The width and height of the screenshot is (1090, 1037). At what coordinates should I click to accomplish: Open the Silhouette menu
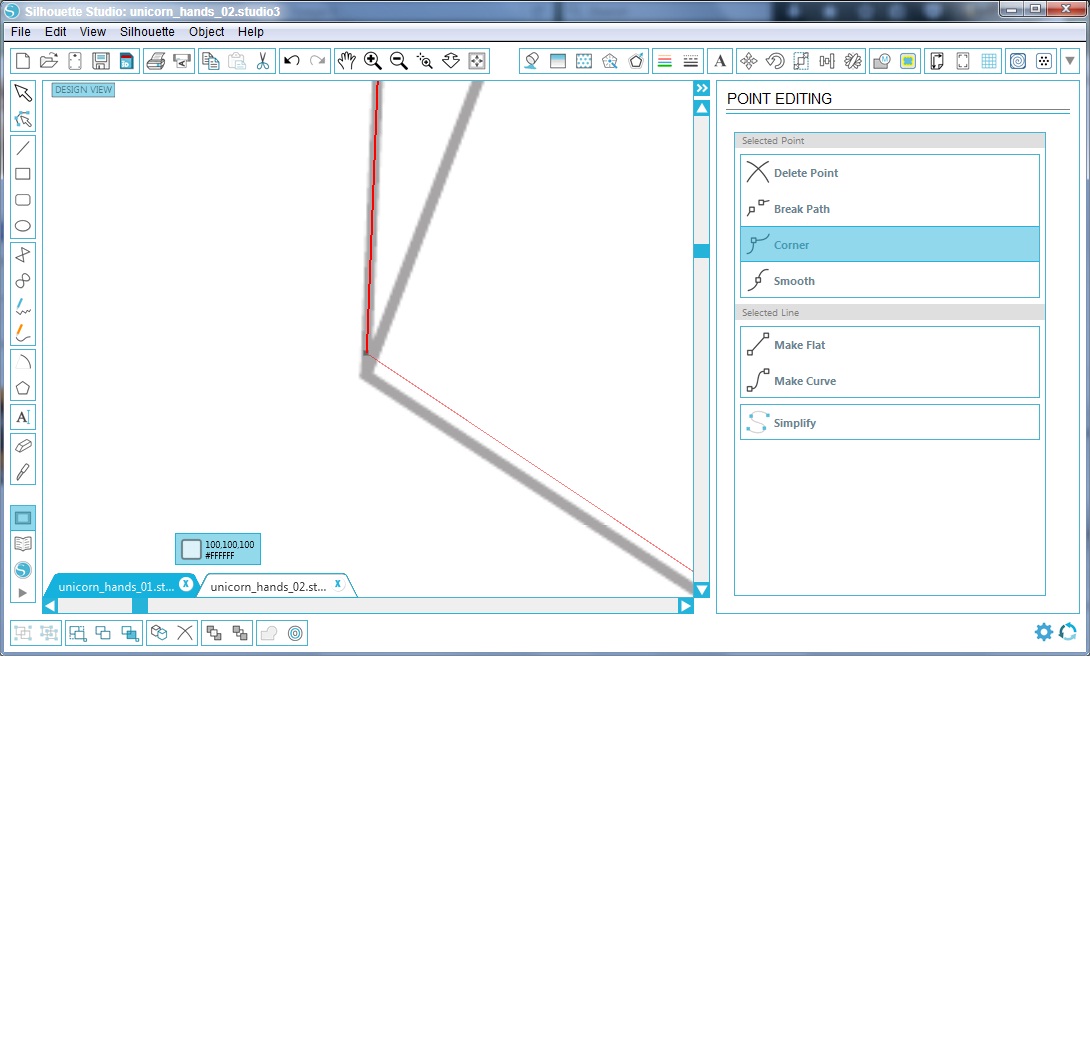coord(147,32)
